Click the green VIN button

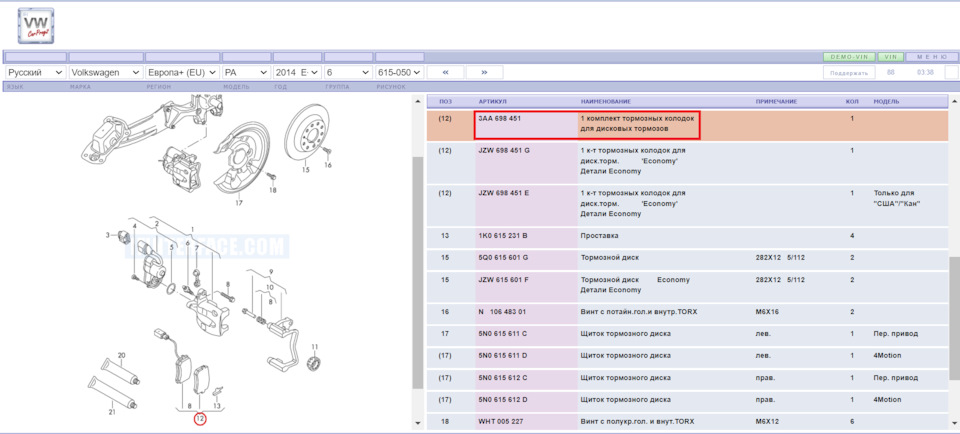point(891,57)
